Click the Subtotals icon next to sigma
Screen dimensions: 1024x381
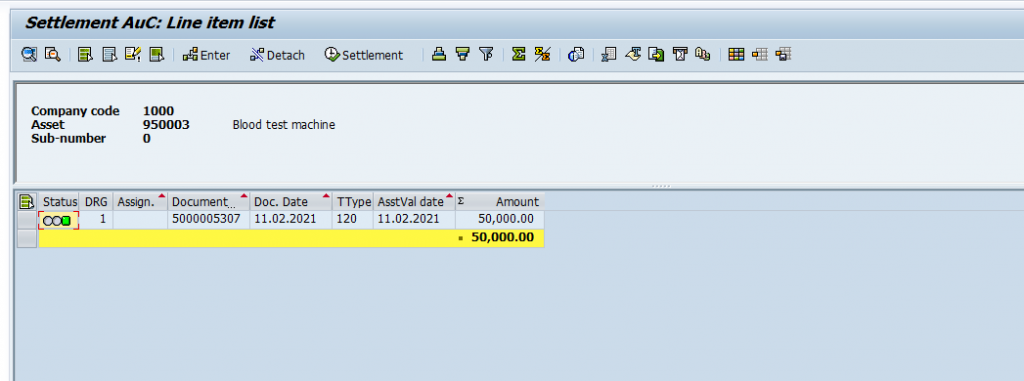tap(542, 54)
